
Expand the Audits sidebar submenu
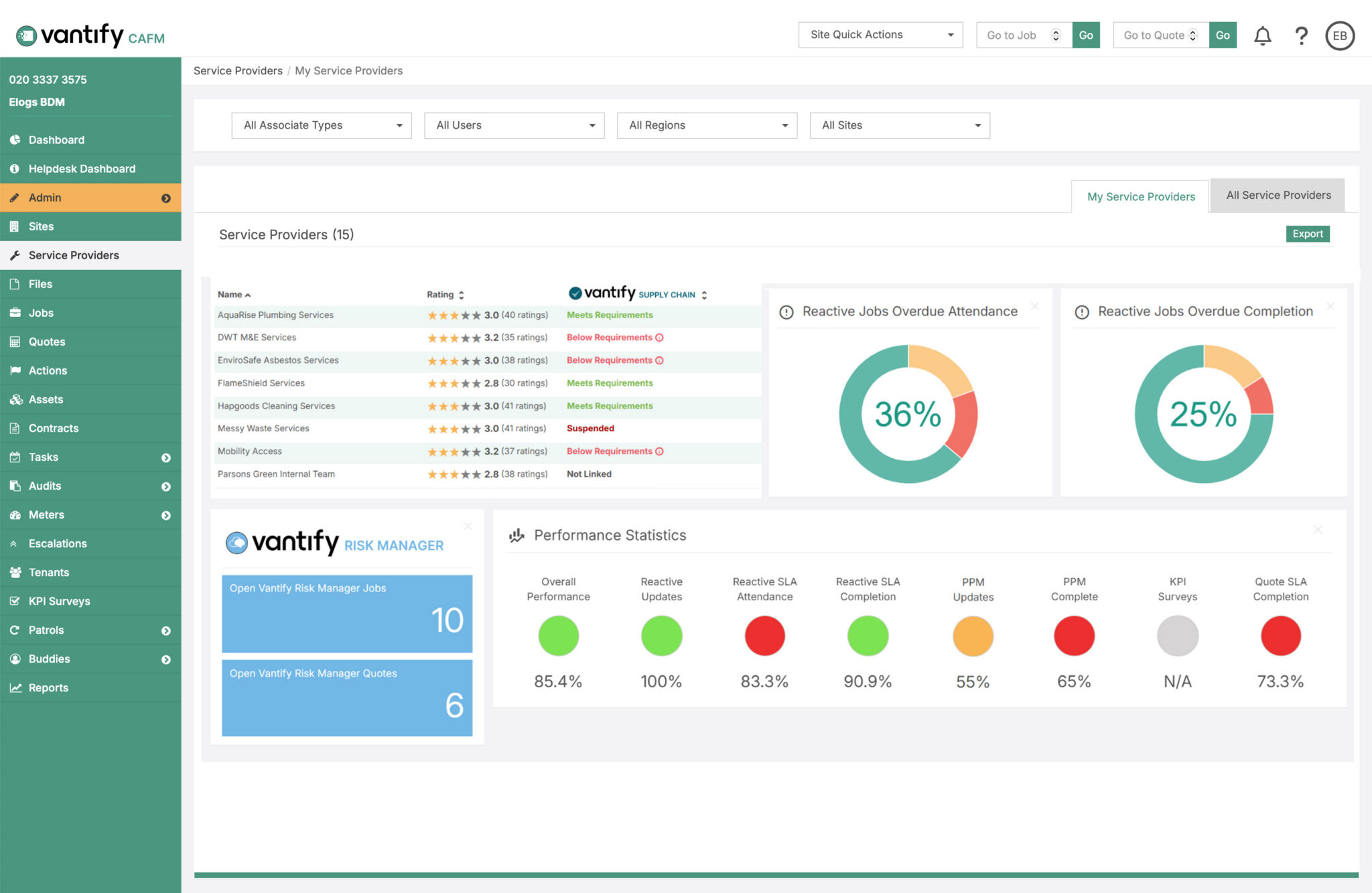[166, 486]
